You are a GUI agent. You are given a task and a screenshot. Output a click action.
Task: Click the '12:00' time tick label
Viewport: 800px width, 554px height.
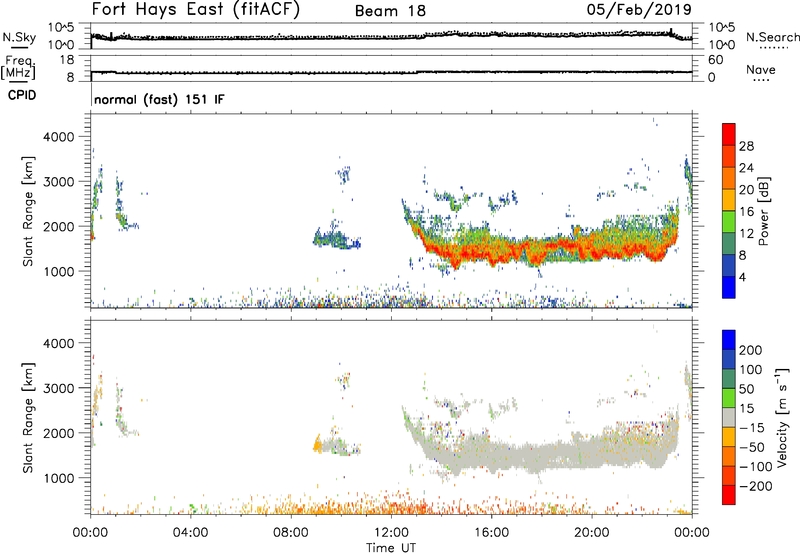pos(391,533)
